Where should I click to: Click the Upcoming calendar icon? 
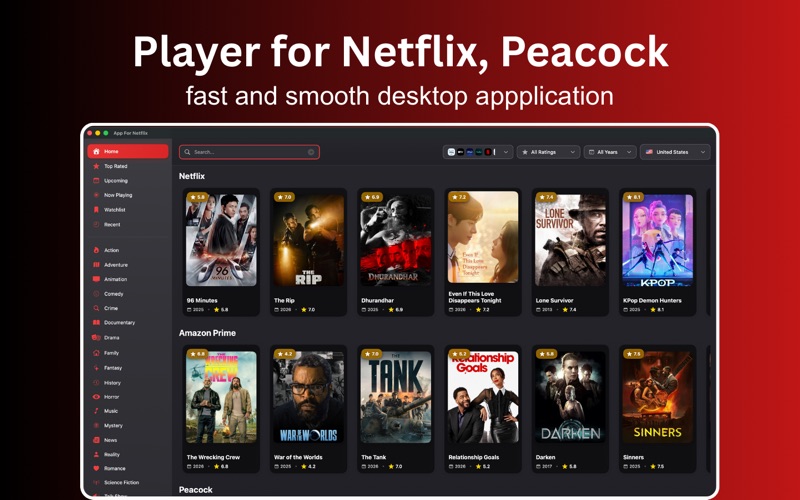point(96,181)
